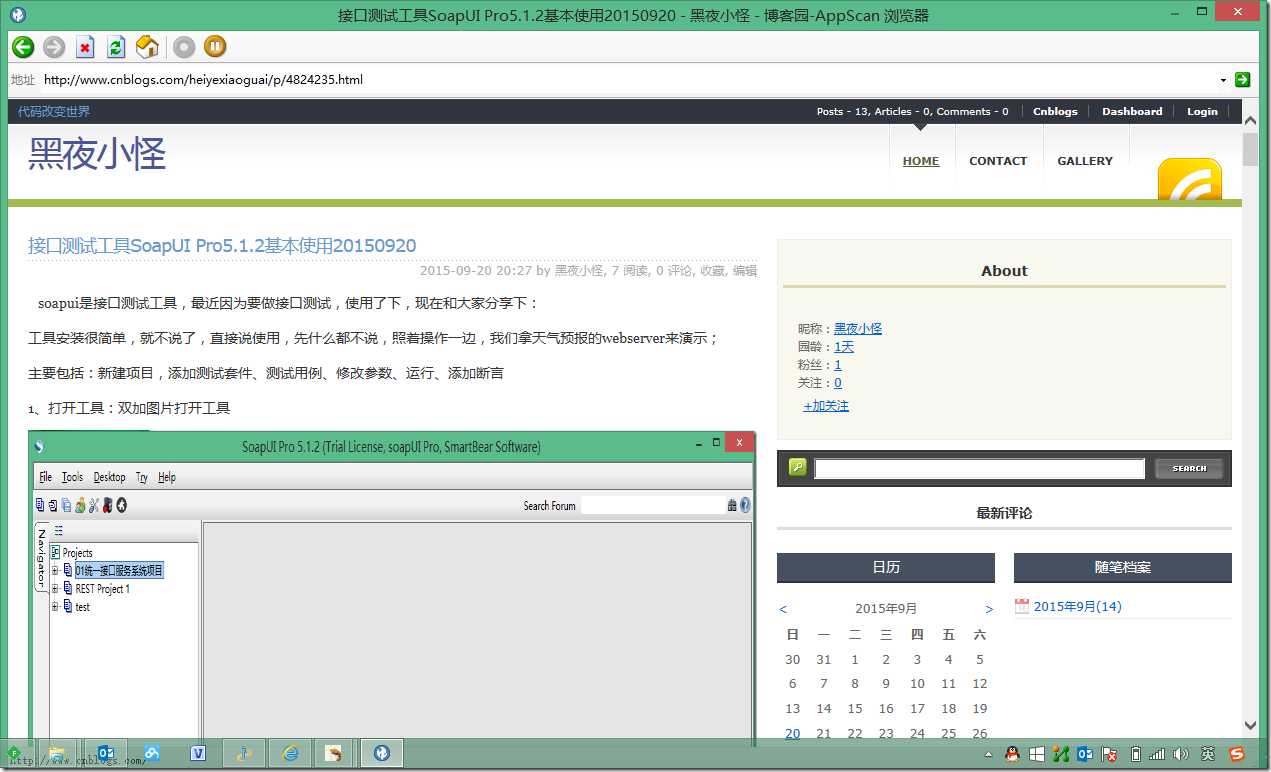1271x772 pixels.
Task: Click the 代码改变世界 header link
Action: [54, 112]
